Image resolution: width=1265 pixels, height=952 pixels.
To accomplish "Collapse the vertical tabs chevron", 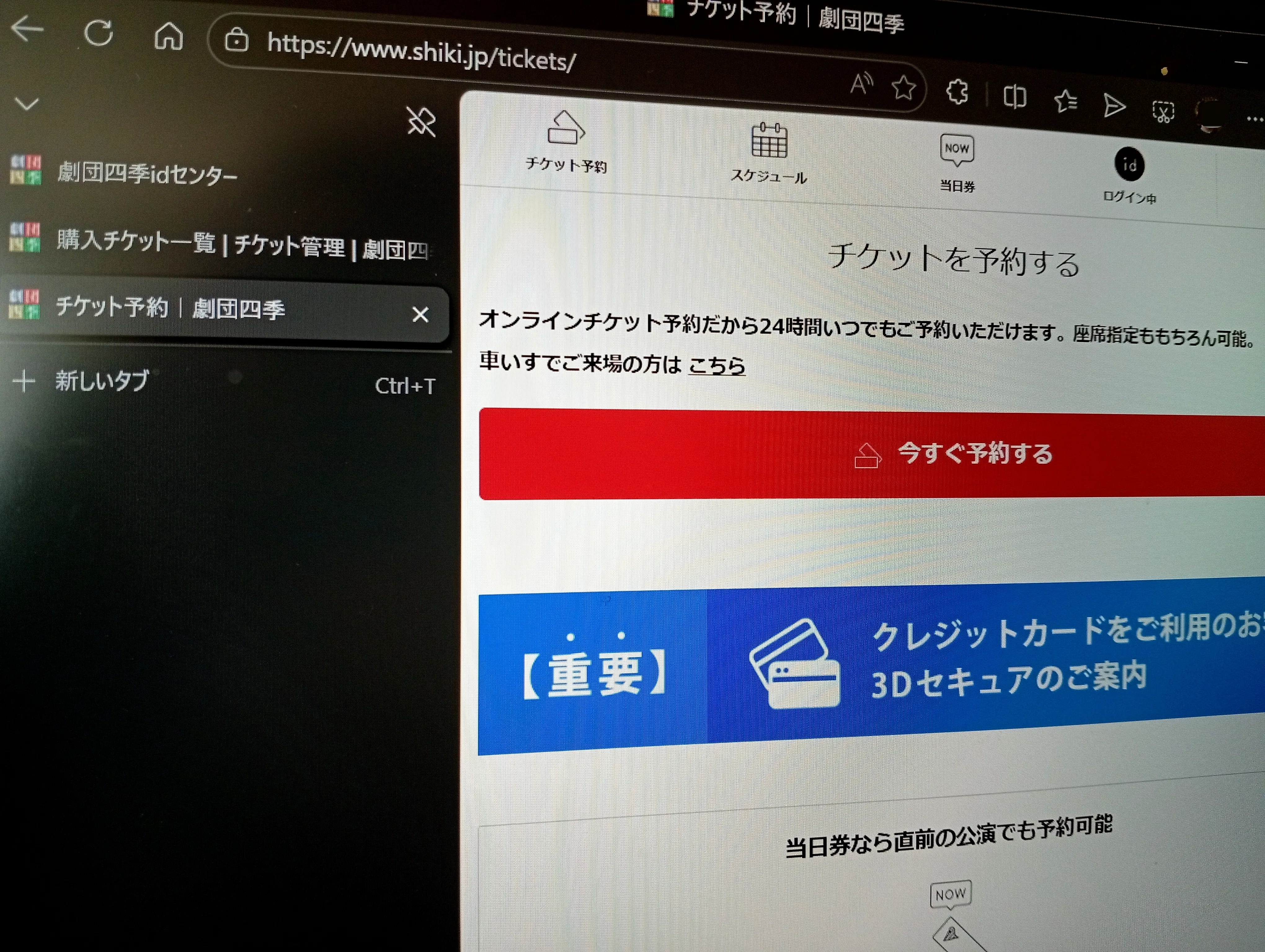I will (x=26, y=104).
